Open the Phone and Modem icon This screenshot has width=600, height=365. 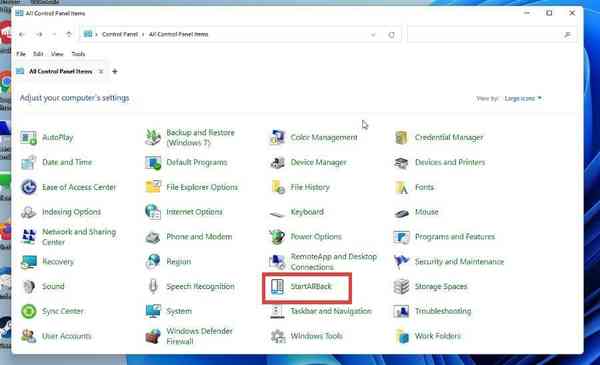pos(153,237)
